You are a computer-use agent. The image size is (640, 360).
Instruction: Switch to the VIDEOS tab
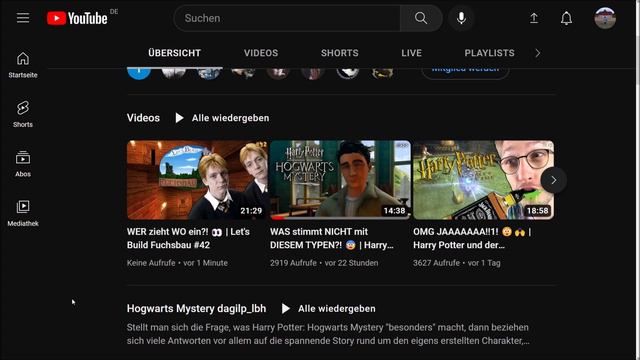point(261,53)
